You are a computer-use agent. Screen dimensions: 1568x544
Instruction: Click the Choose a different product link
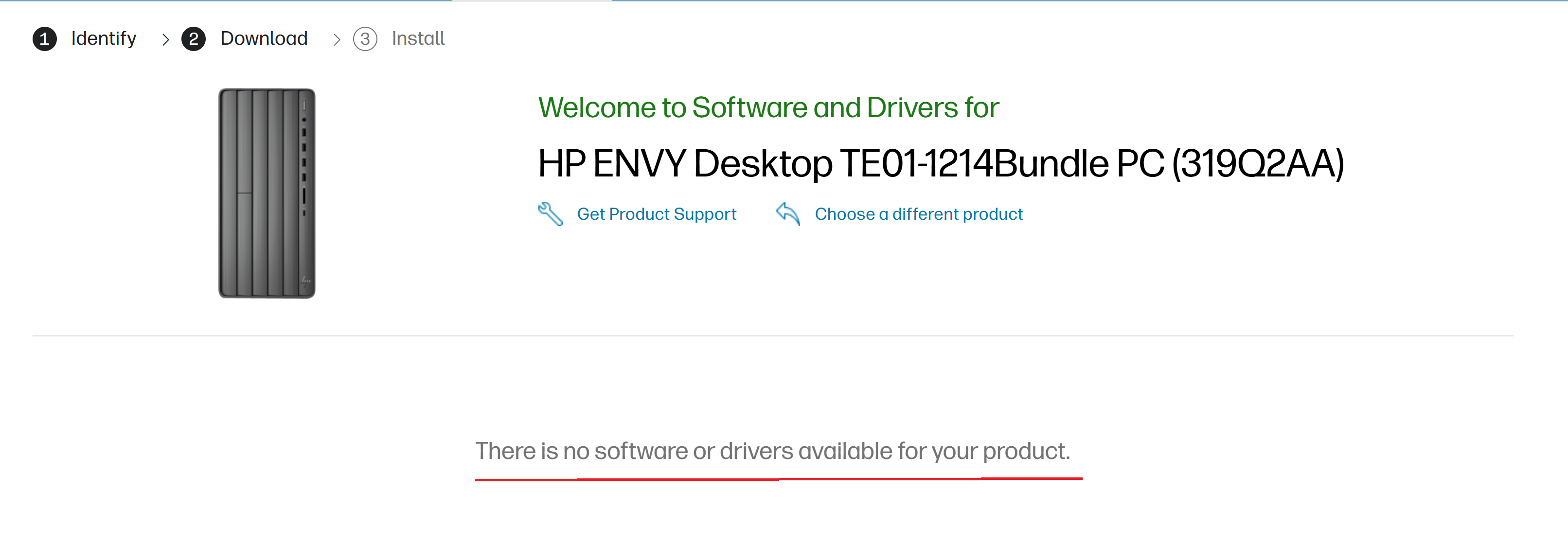[x=918, y=214]
